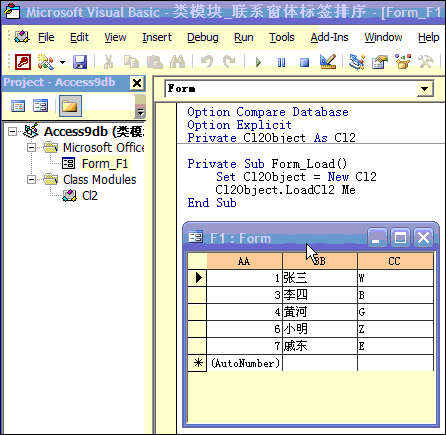Click the line 'Option Explicit' in code
This screenshot has width=446, height=435.
[239, 125]
